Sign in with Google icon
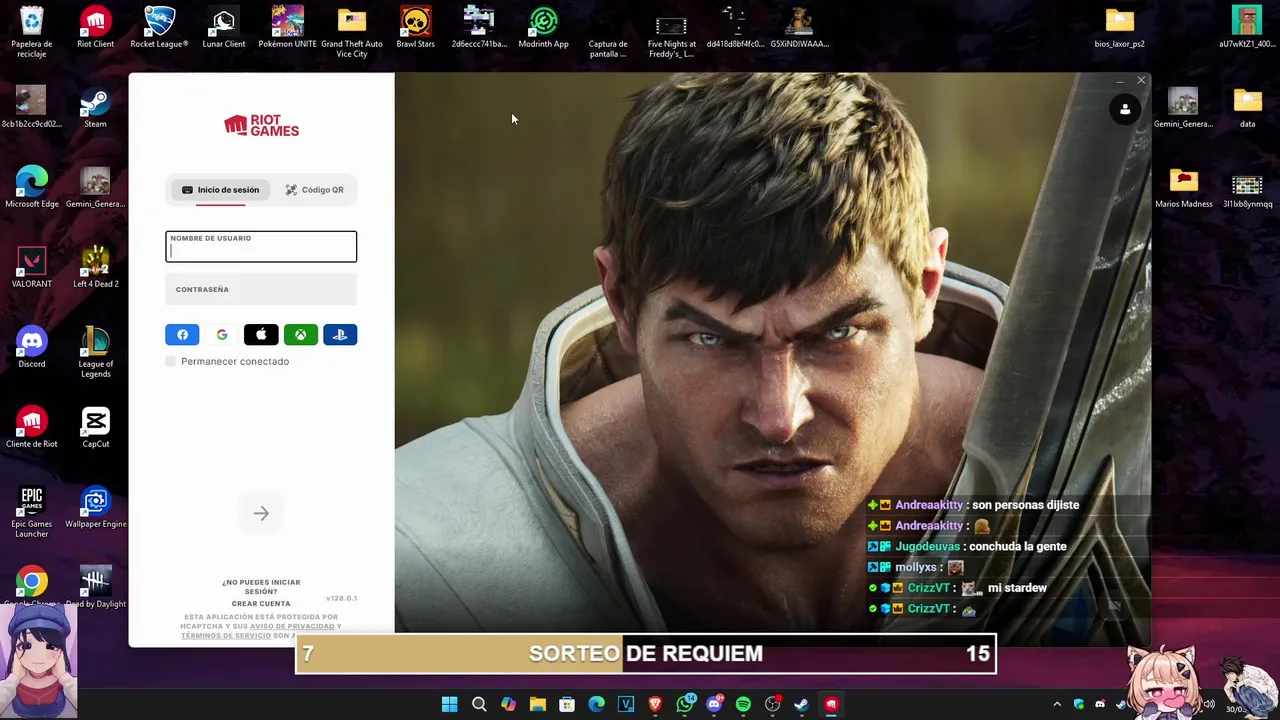 tap(222, 335)
